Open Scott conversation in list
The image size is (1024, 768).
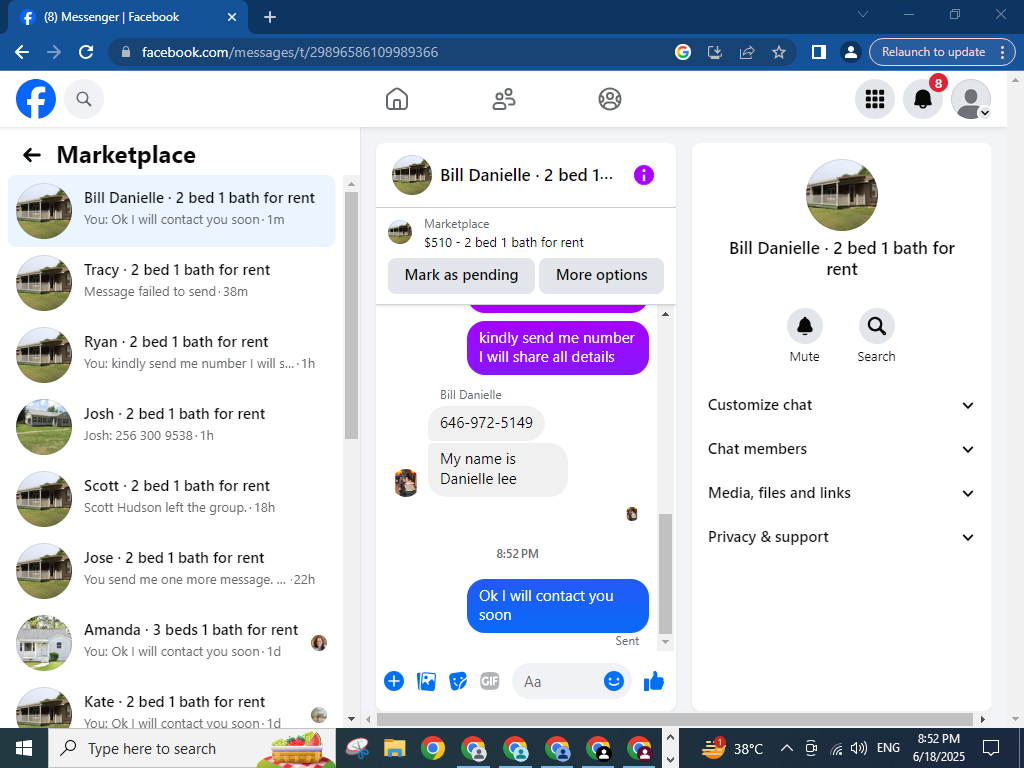coord(172,499)
